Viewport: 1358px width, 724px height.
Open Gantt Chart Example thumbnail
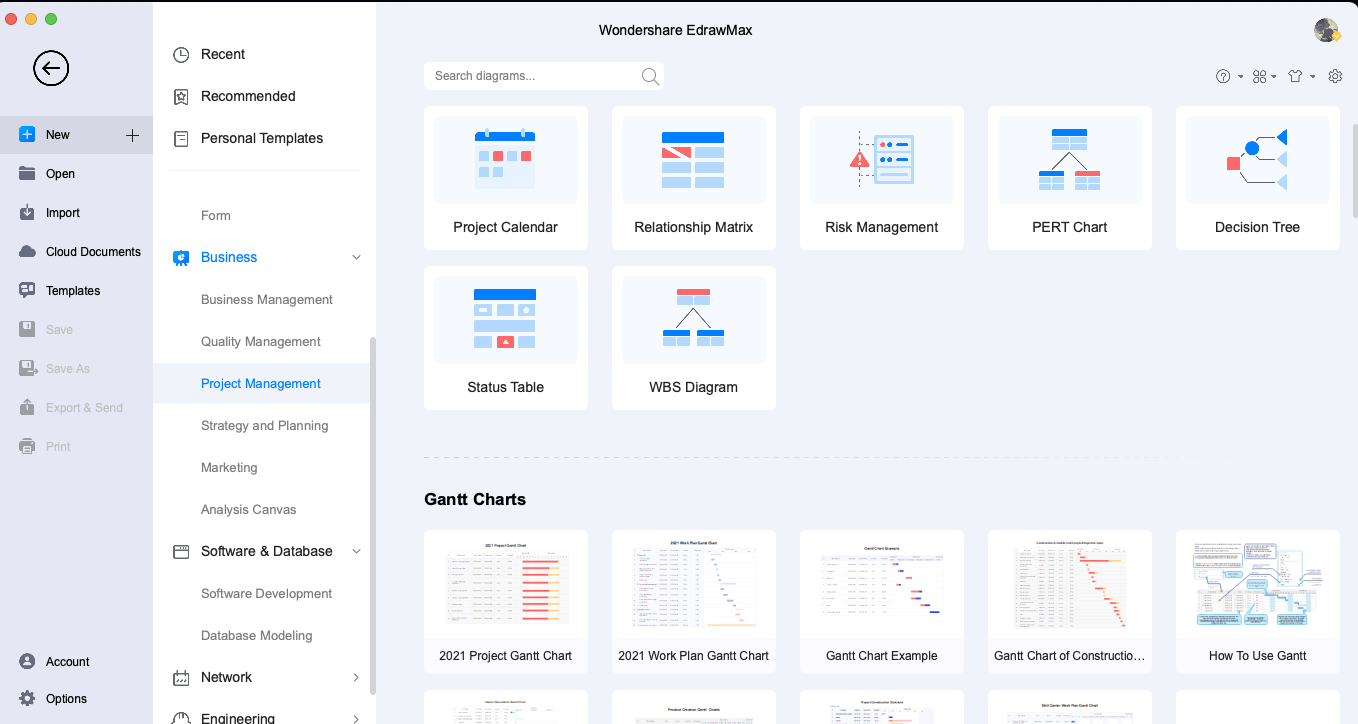(882, 600)
